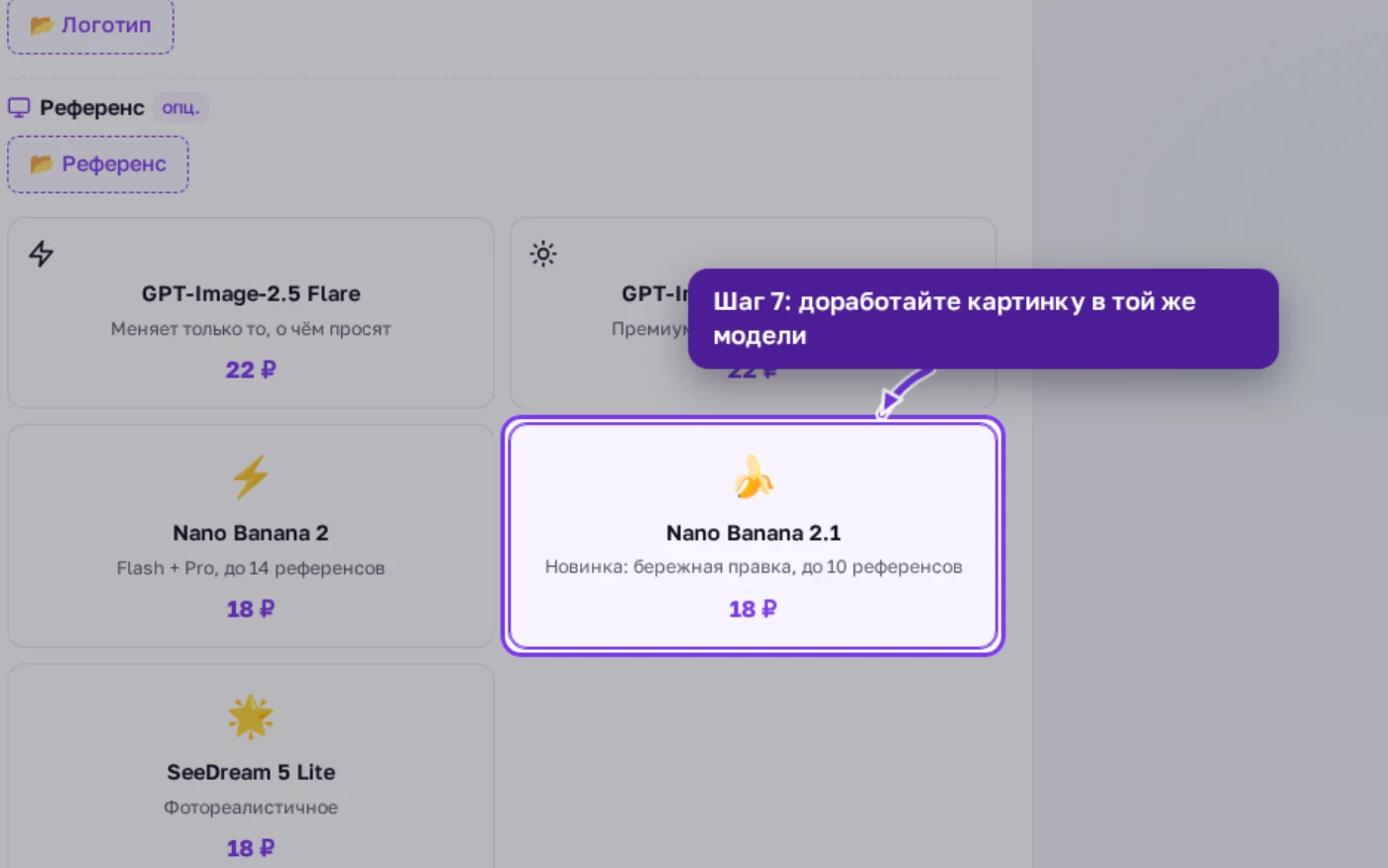1388x868 pixels.
Task: Click the 'Nano Banana 2' title text
Action: point(251,533)
